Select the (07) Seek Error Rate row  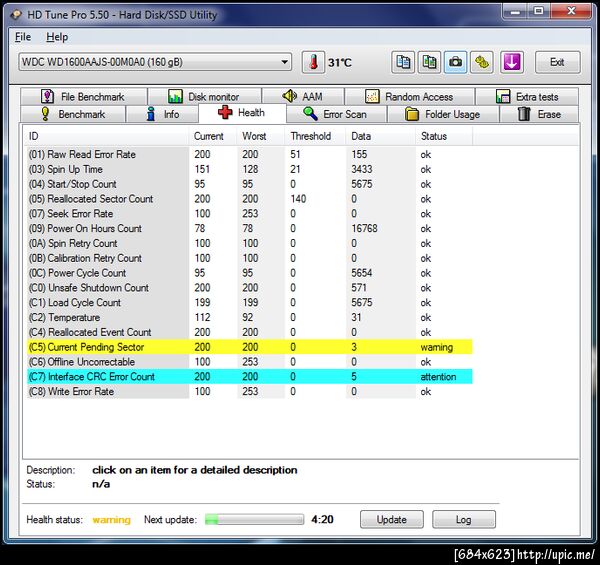pos(249,213)
